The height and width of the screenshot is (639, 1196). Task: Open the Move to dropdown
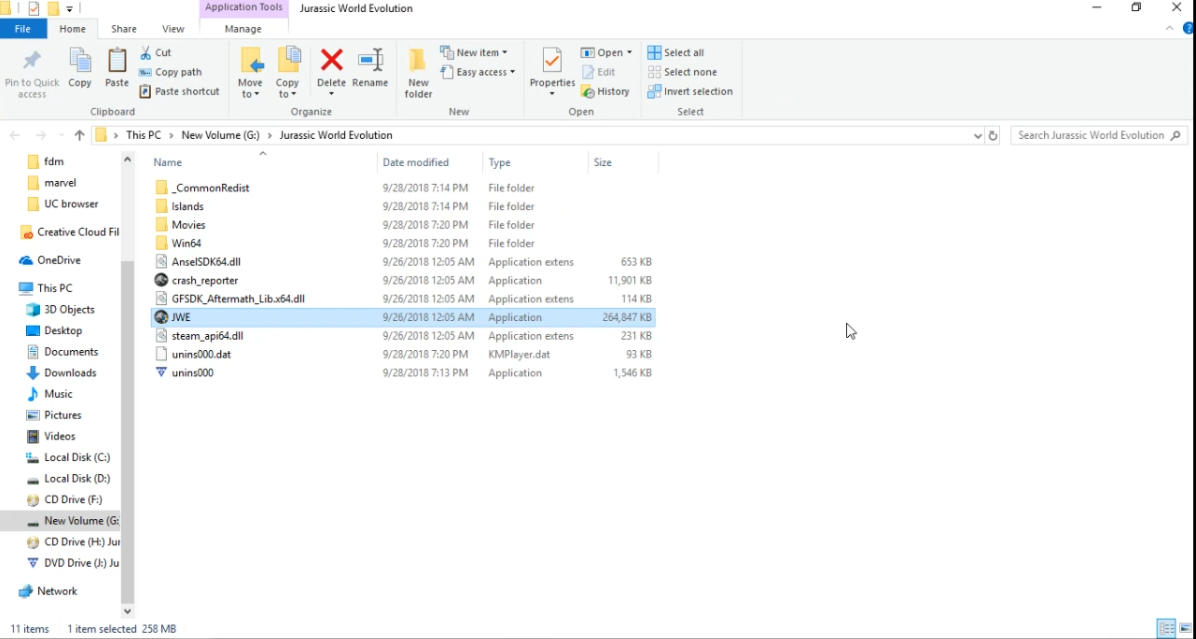tap(250, 73)
